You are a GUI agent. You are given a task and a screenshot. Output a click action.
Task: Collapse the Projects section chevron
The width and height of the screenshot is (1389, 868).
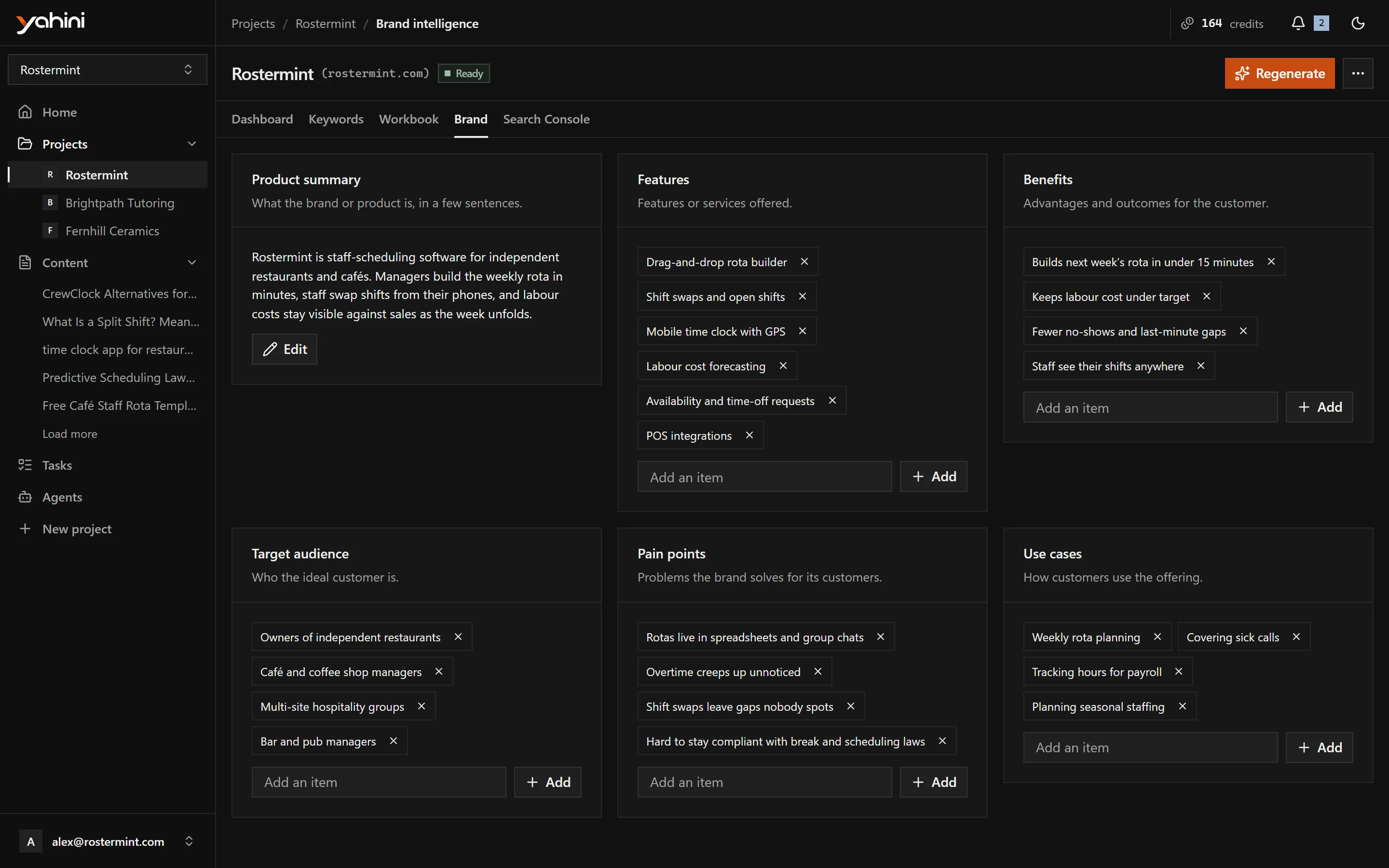click(191, 144)
